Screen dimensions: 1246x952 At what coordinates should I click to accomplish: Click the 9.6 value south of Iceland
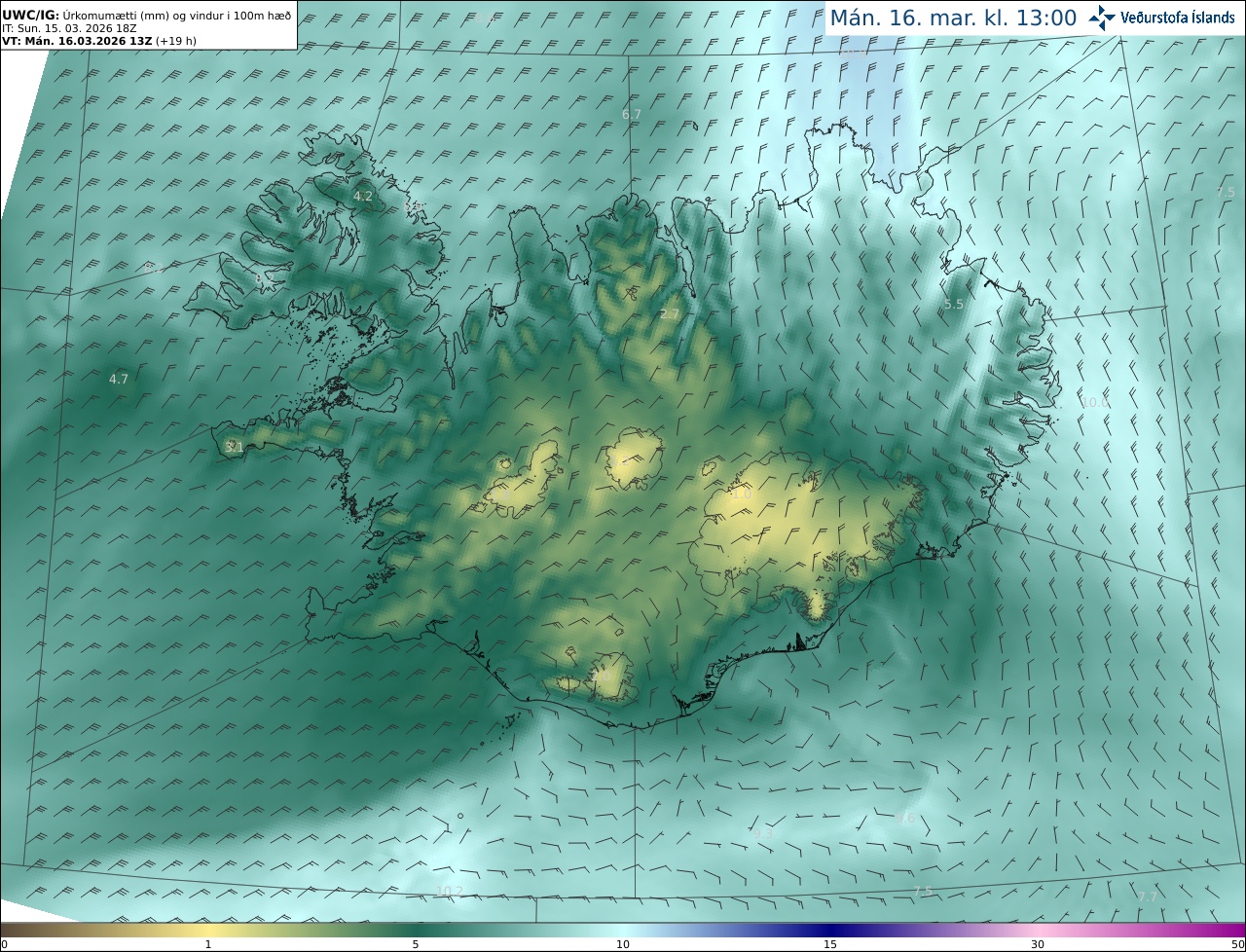coord(905,819)
